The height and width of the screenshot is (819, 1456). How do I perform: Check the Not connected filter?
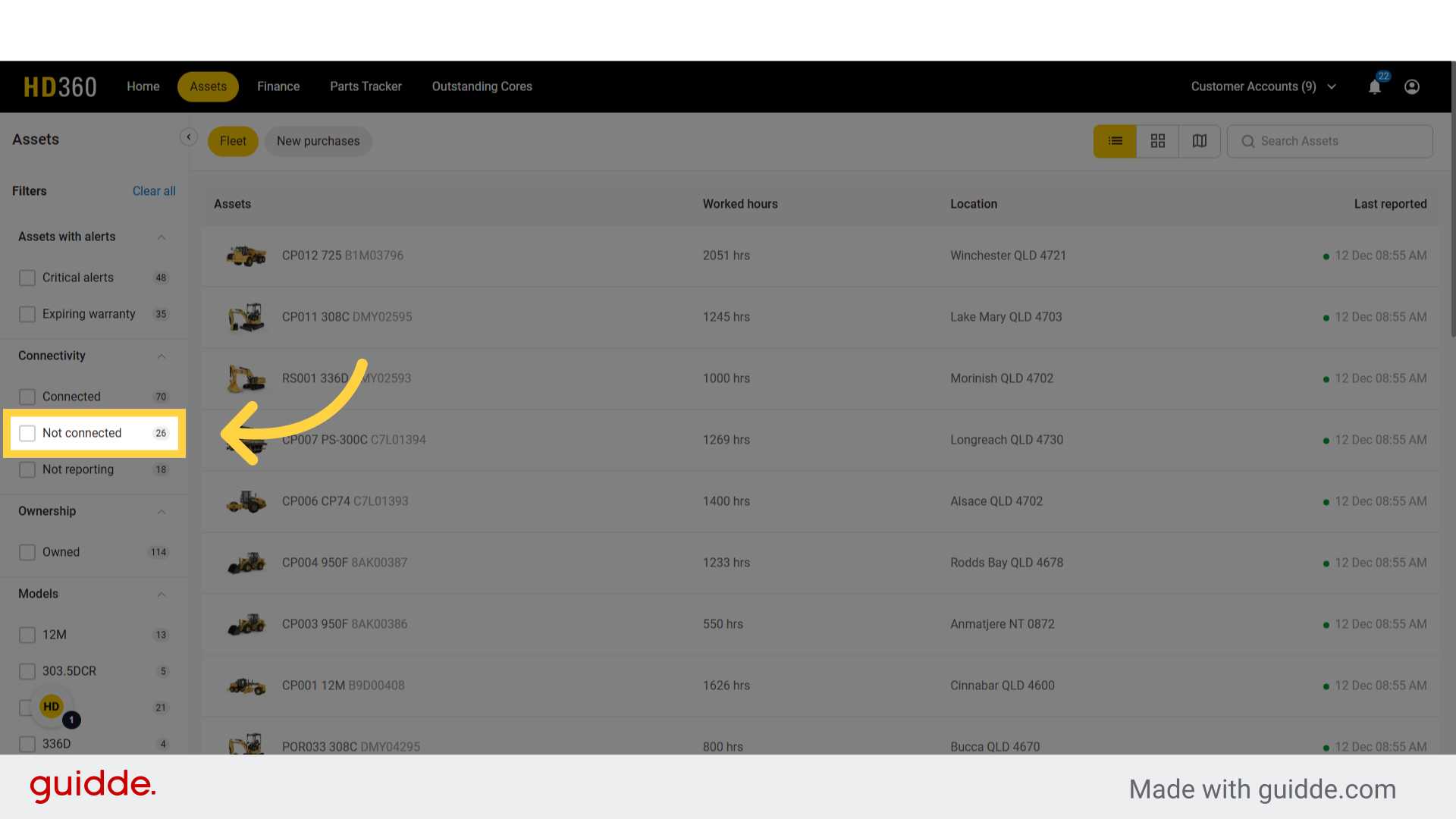27,433
